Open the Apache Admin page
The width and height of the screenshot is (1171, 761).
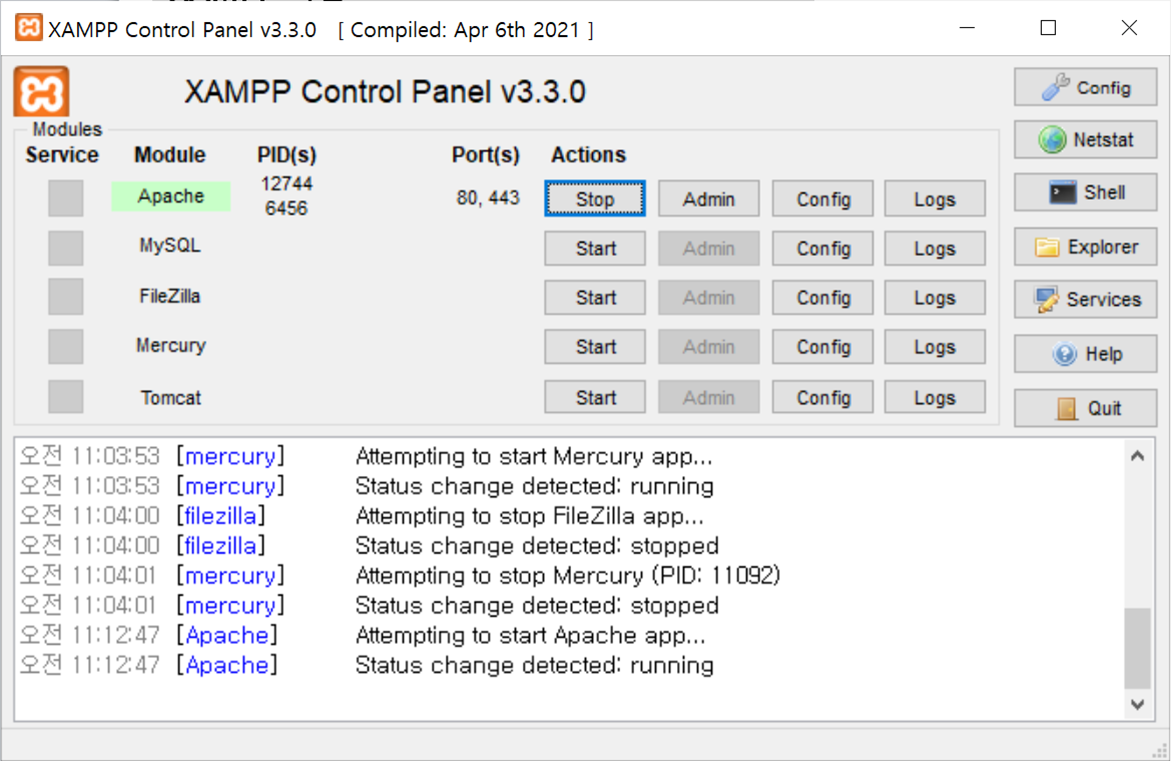coord(709,199)
